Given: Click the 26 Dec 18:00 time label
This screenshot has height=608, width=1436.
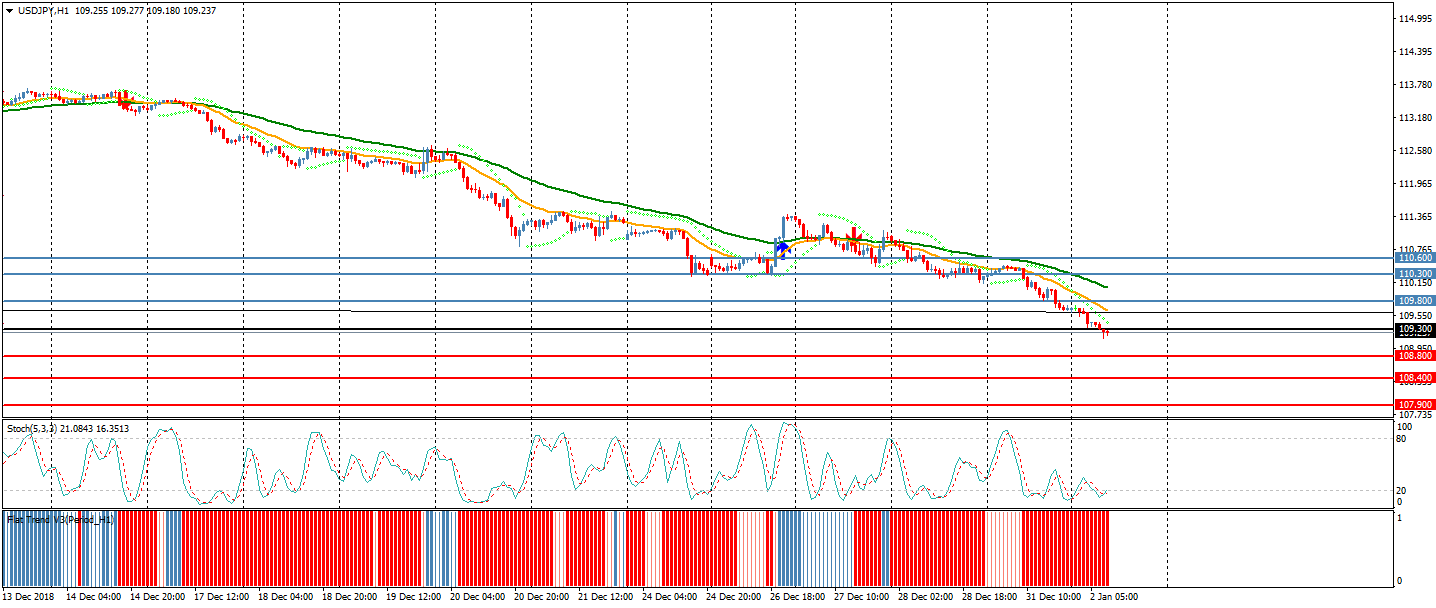Looking at the screenshot, I should 797,597.
